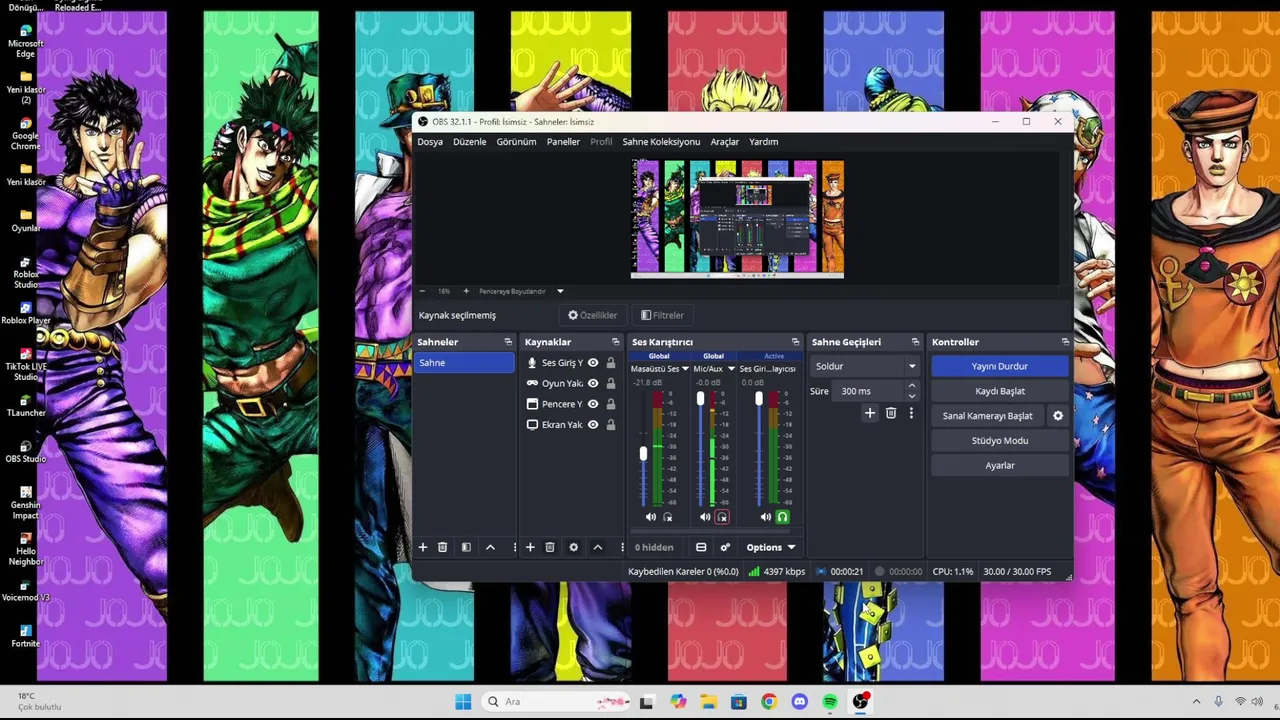The height and width of the screenshot is (720, 1280).
Task: Mute Mic/Aux speaker icon
Action: tap(705, 517)
